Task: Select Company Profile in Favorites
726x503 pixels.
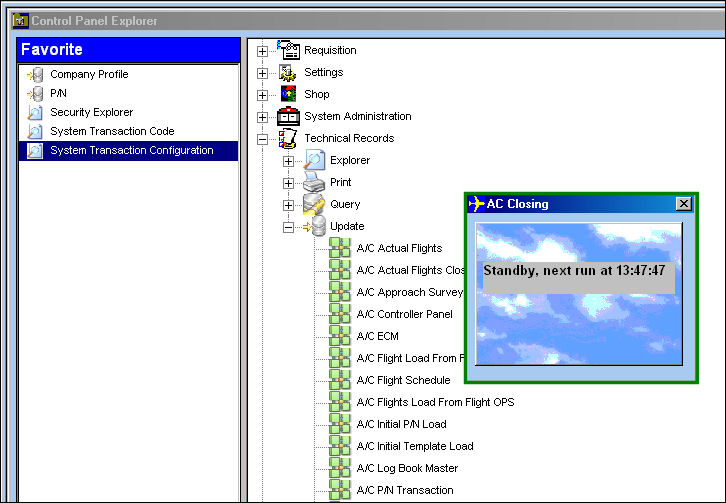Action: point(89,74)
